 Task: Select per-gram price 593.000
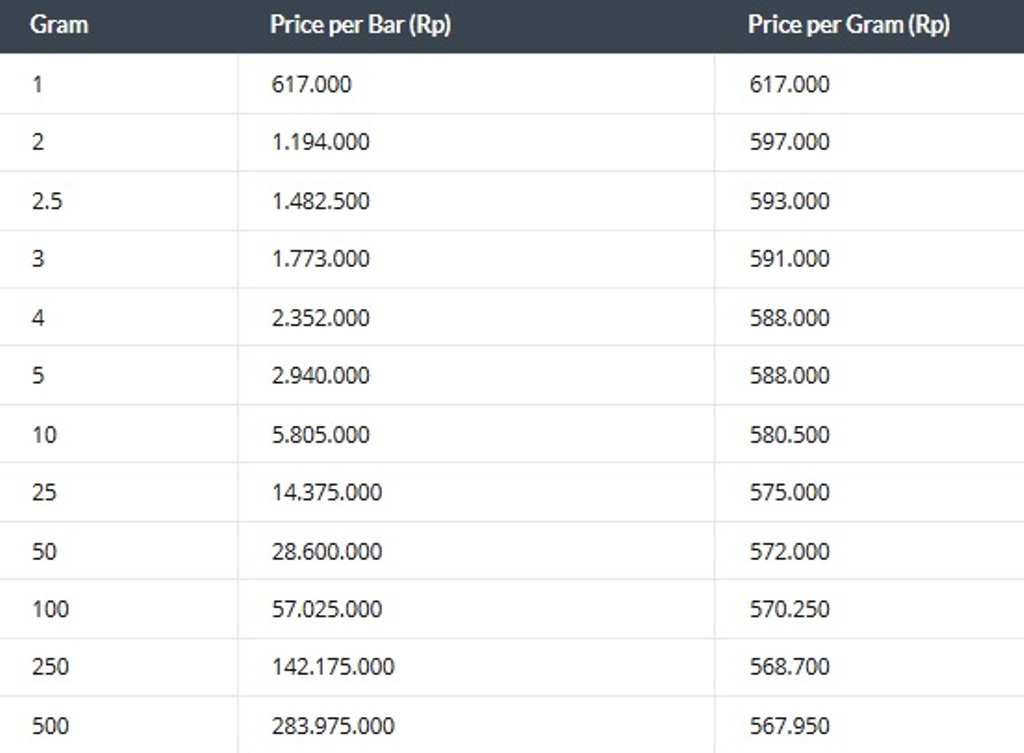pos(789,201)
